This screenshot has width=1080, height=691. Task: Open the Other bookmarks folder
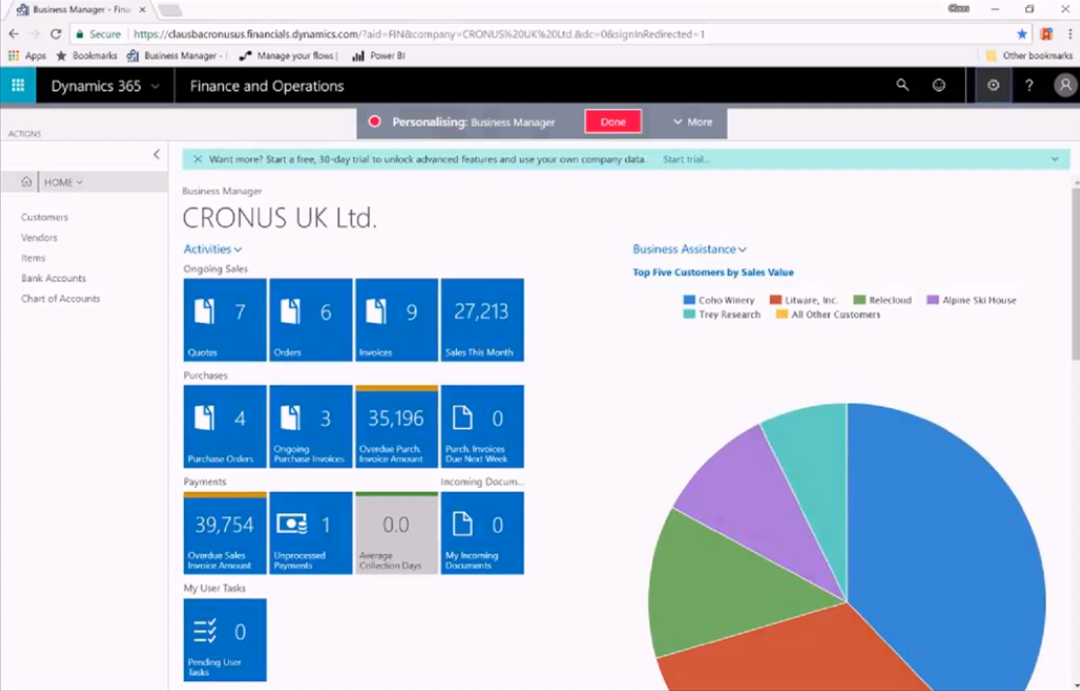point(1030,56)
